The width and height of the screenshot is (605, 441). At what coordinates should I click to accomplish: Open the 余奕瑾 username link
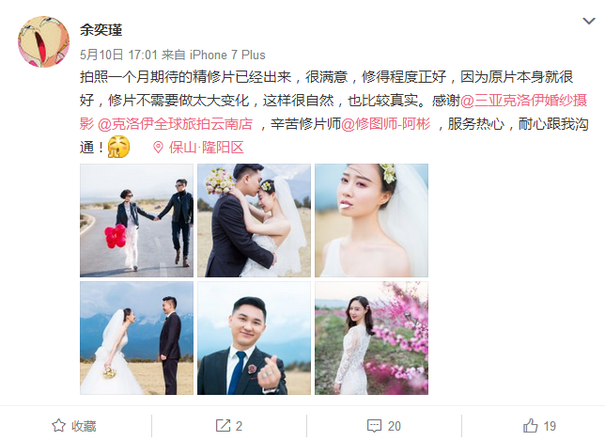click(101, 30)
